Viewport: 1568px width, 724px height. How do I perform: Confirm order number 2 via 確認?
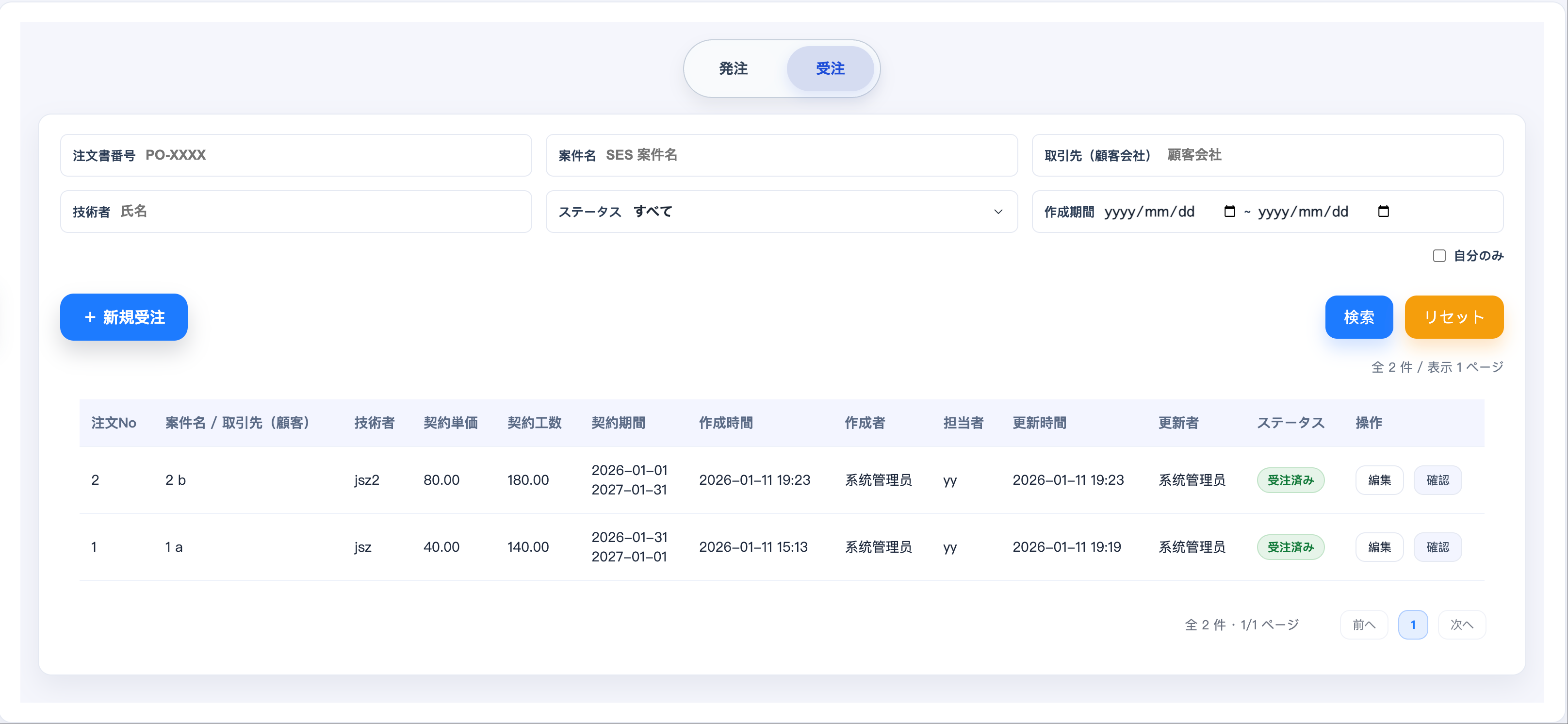pos(1437,480)
